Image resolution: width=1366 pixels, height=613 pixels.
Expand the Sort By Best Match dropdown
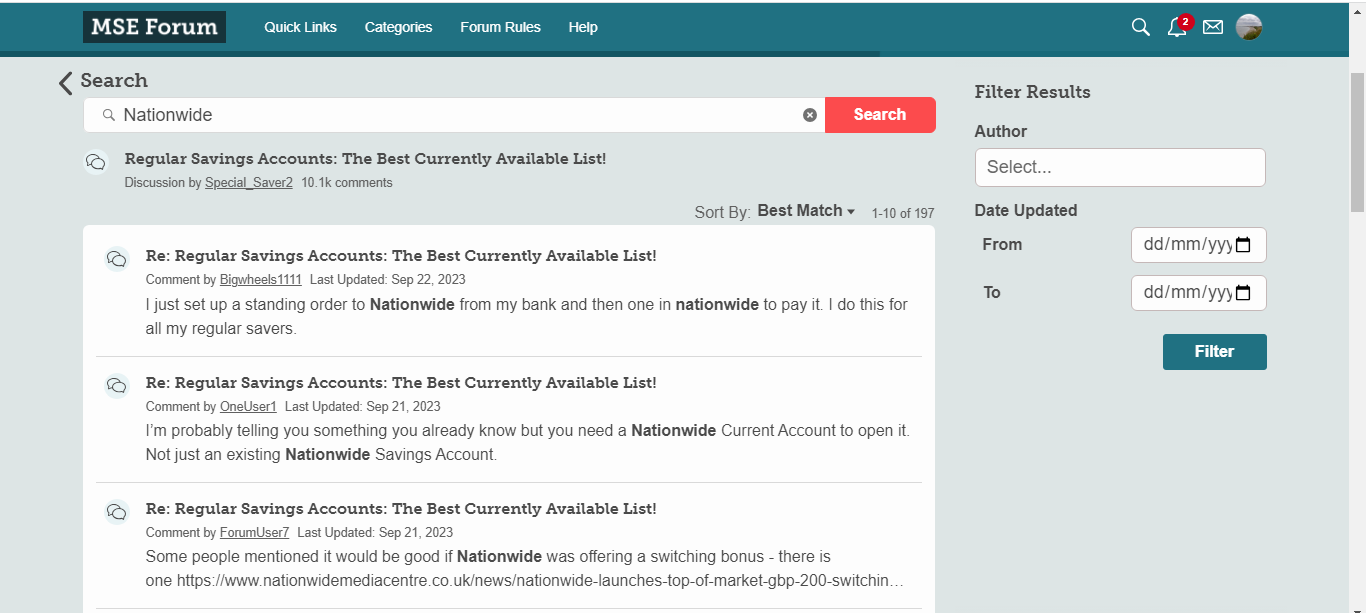pyautogui.click(x=806, y=211)
